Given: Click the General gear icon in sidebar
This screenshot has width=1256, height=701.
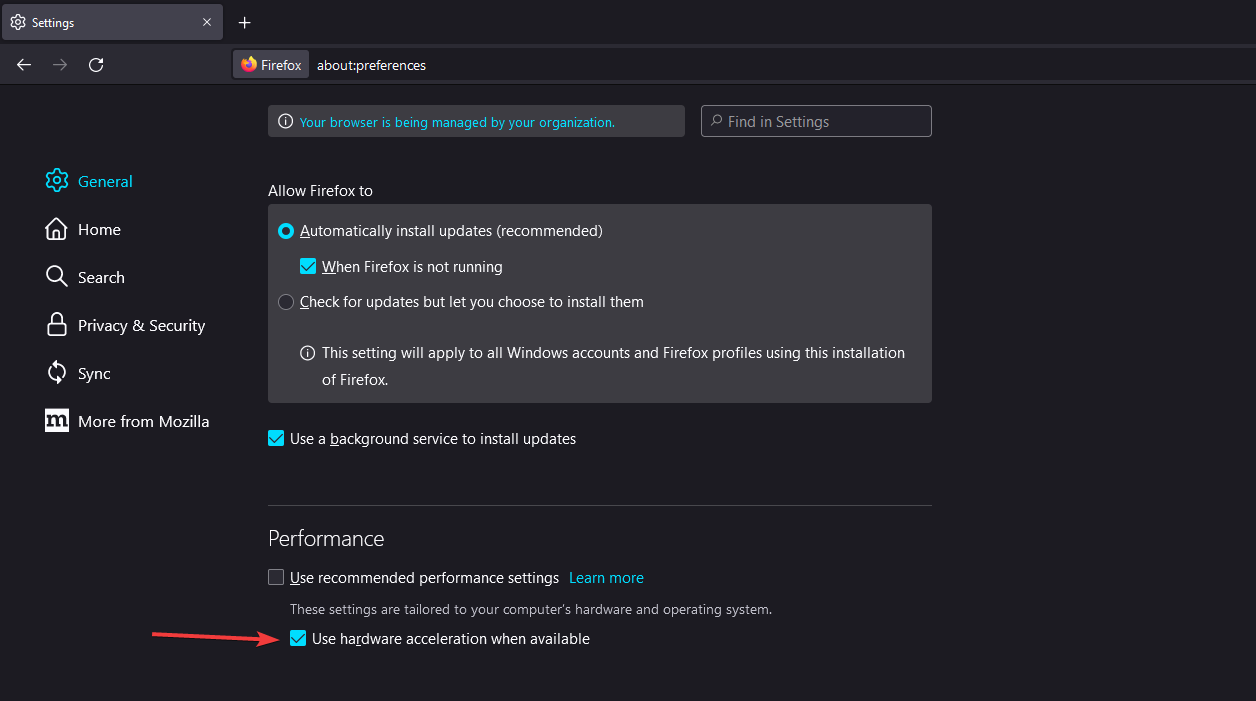Looking at the screenshot, I should [x=57, y=181].
